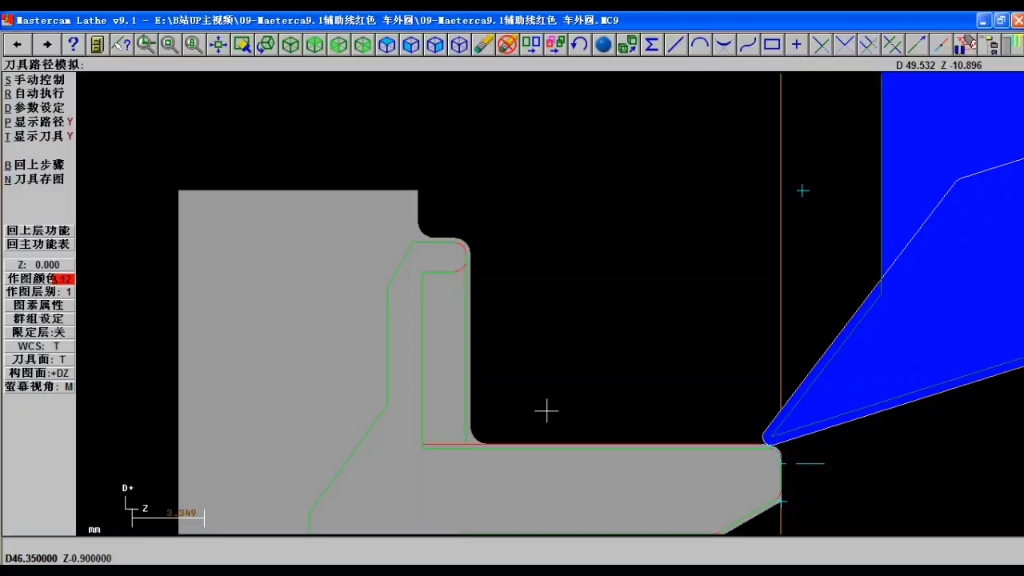Select the Create Rectangle tool
The width and height of the screenshot is (1024, 576).
(x=773, y=44)
